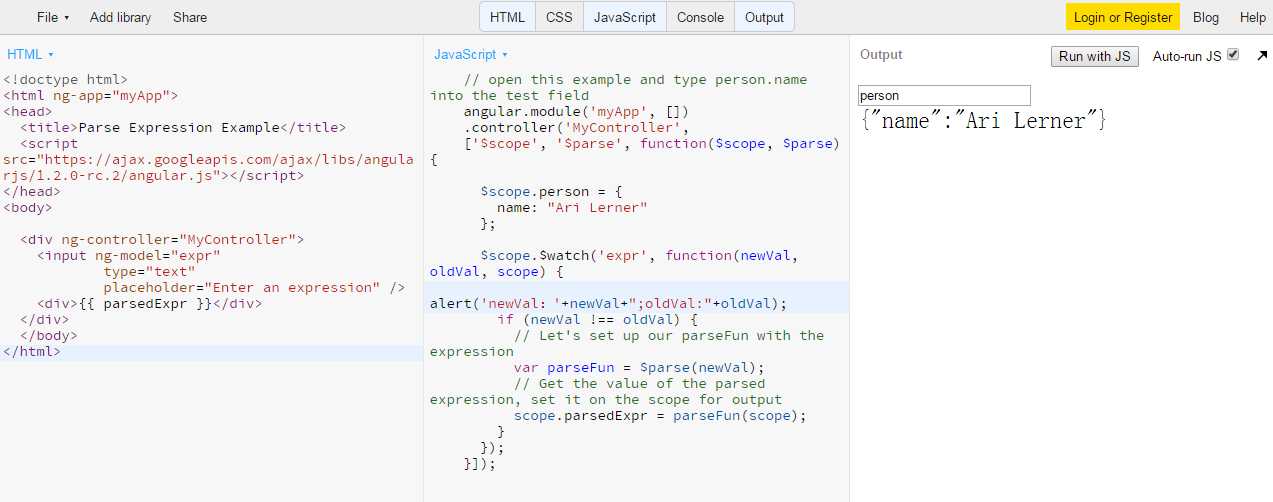Click Add library

[120, 17]
